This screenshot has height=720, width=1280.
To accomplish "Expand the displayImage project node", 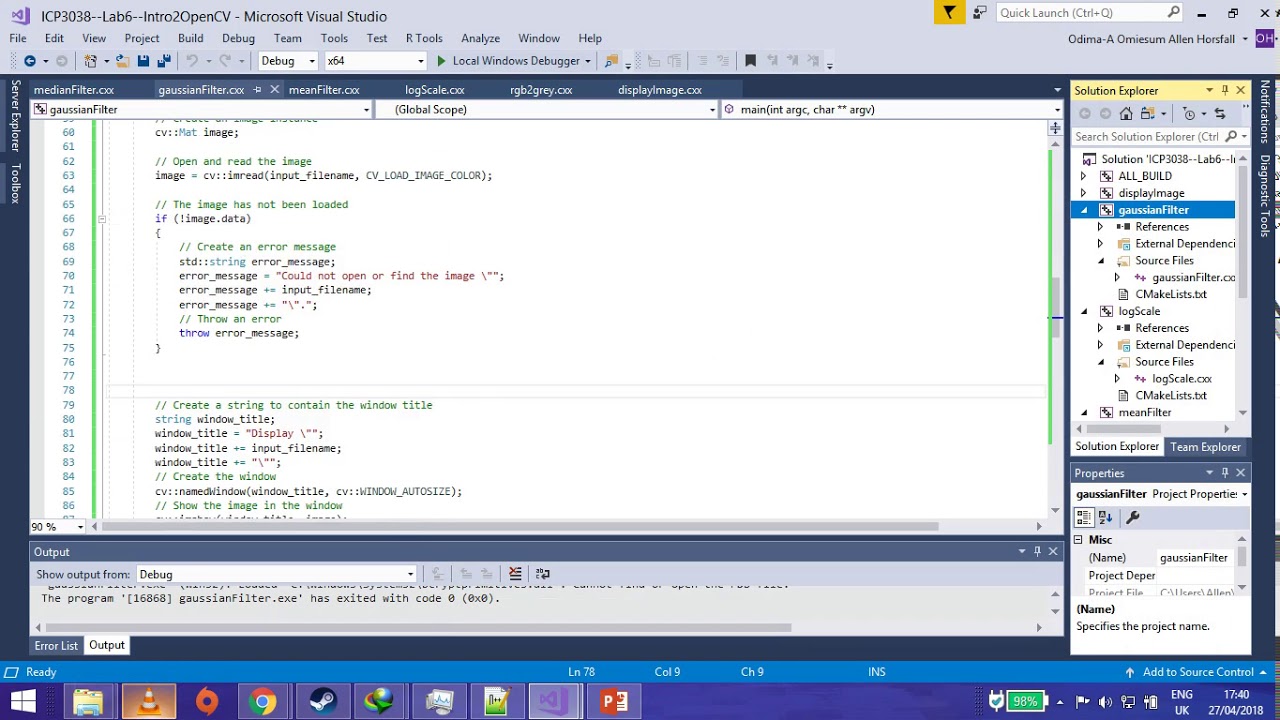I will (x=1083, y=193).
